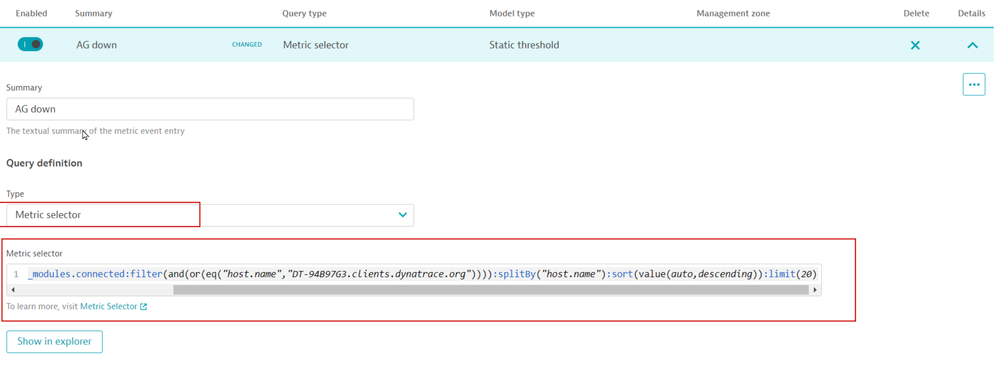Viewport: 998px width, 366px height.
Task: Click the AG down row summary text
Action: (x=96, y=45)
